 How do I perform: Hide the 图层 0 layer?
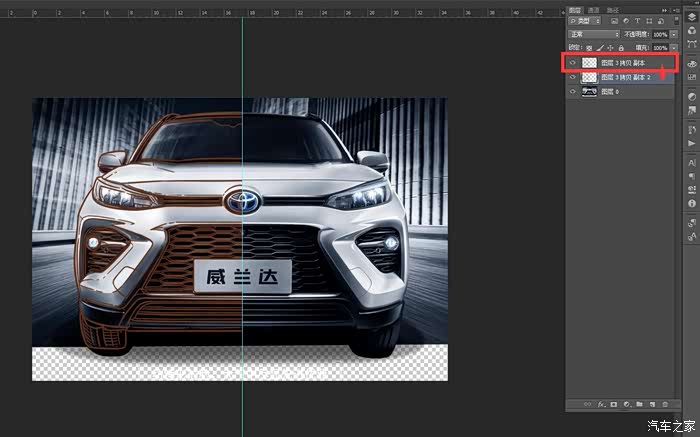[x=572, y=91]
